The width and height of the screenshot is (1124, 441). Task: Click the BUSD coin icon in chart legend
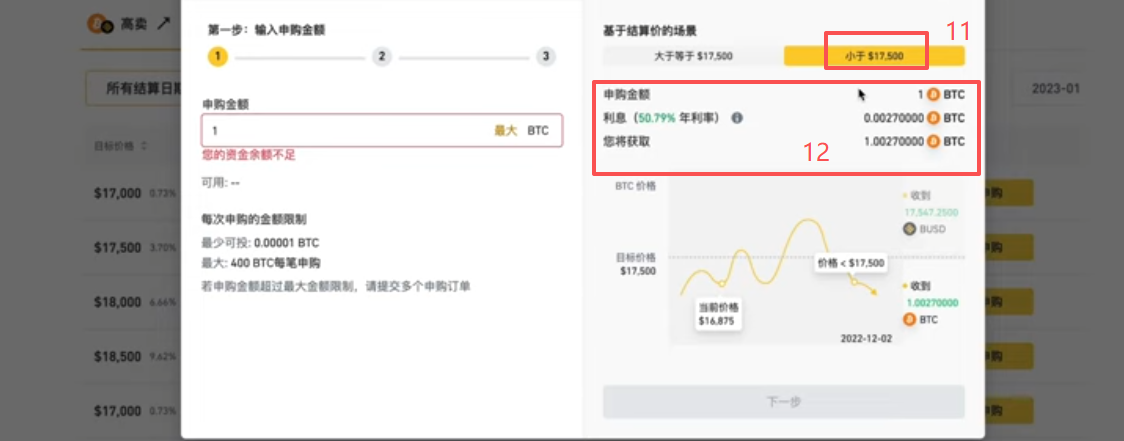click(910, 229)
